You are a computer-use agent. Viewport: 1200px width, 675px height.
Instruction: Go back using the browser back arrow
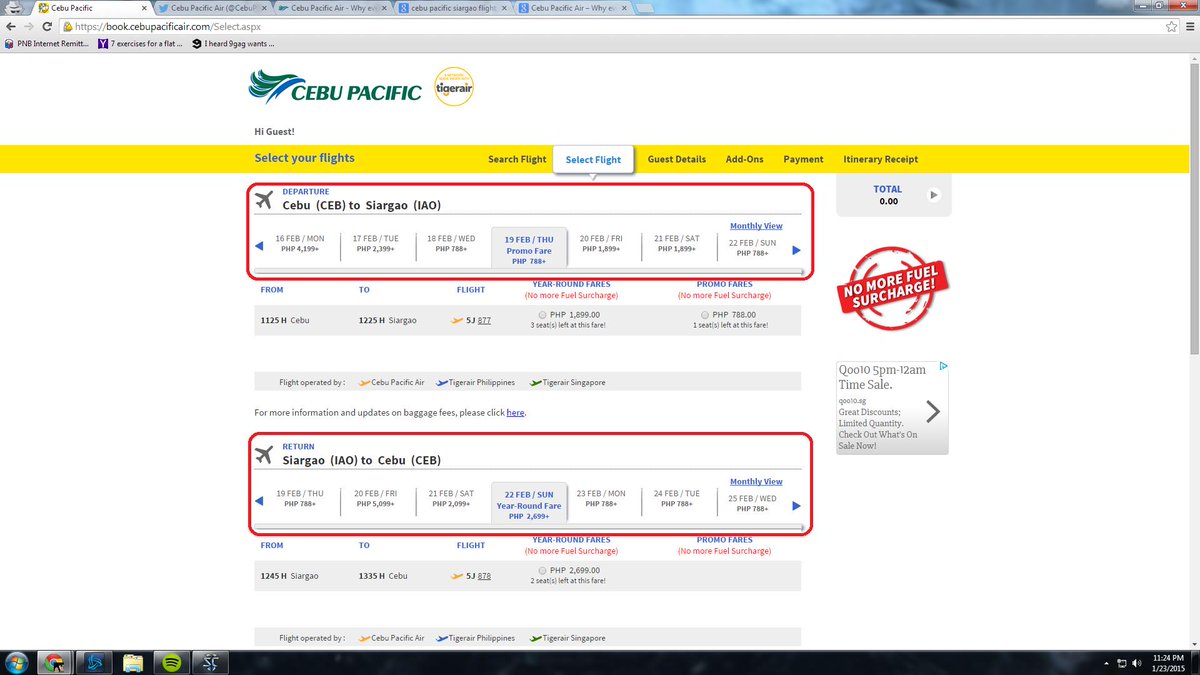(x=11, y=26)
